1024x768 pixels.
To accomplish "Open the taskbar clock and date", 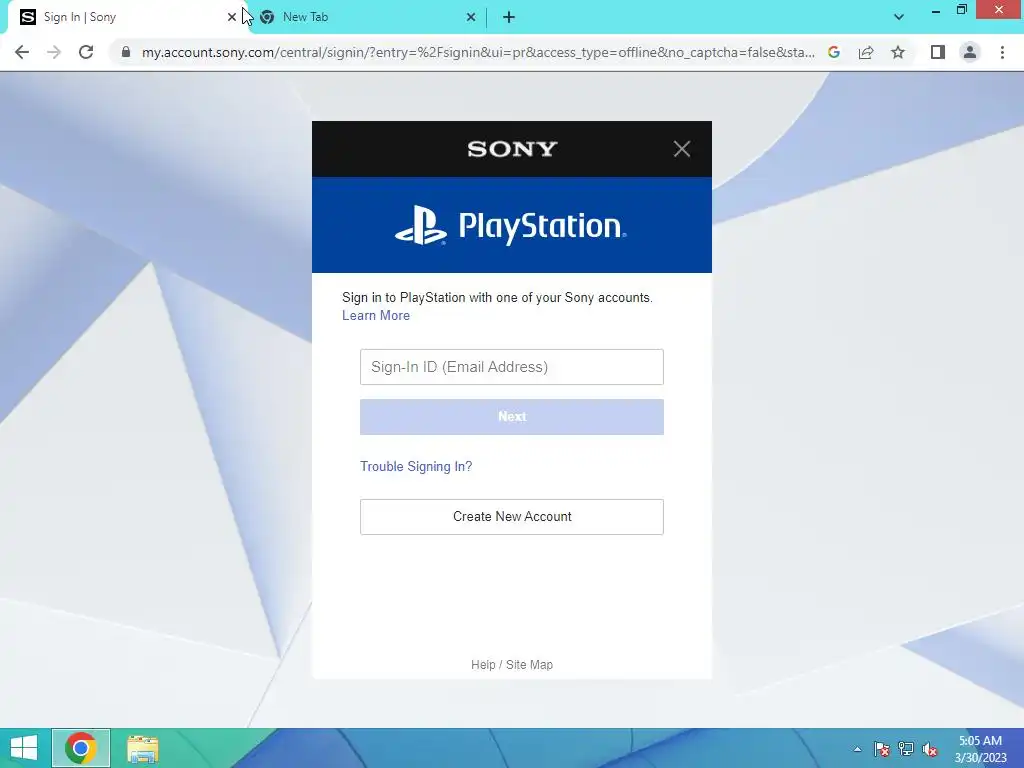I will click(x=980, y=749).
